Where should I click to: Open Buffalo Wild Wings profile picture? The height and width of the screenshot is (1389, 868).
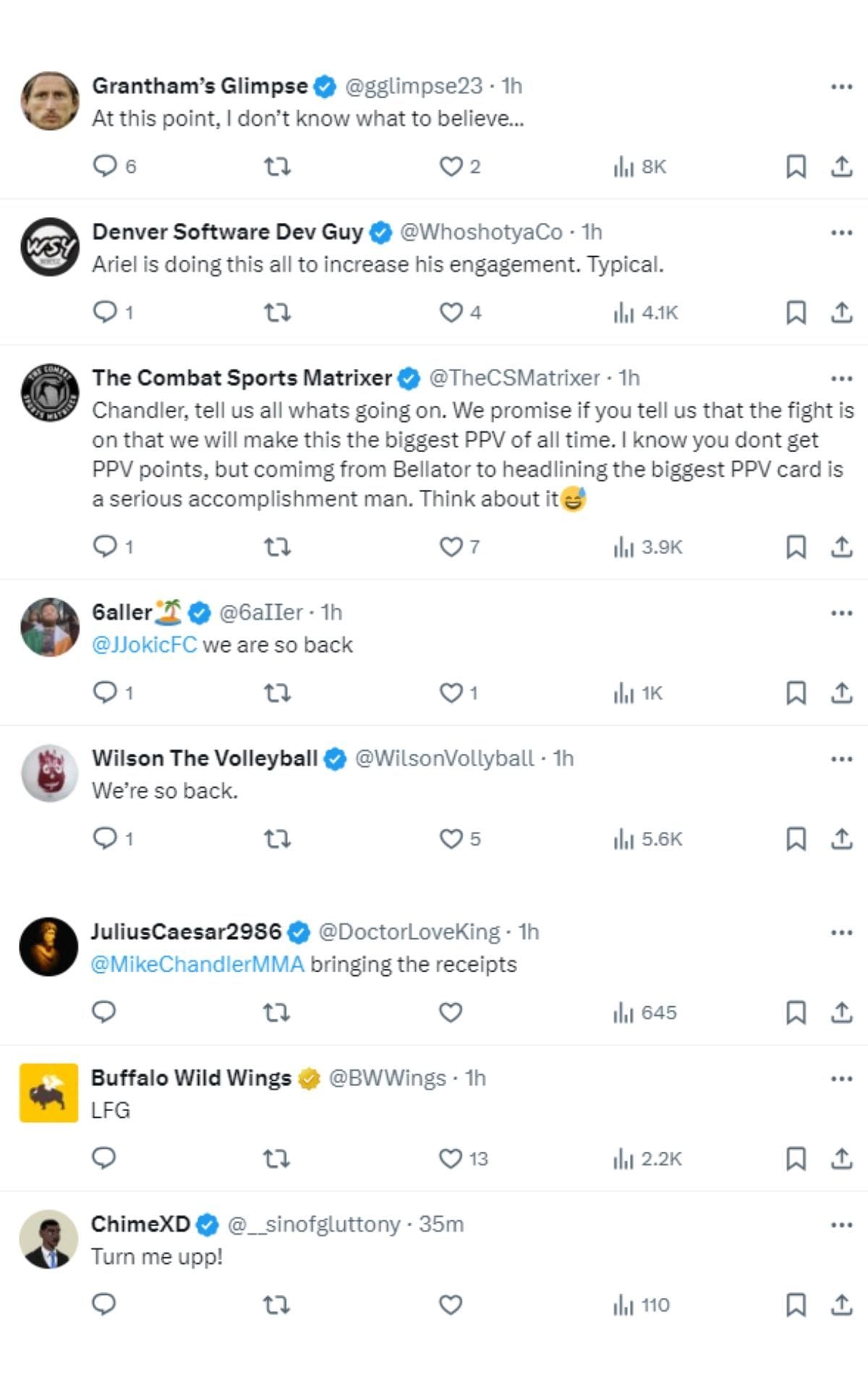[x=49, y=1092]
